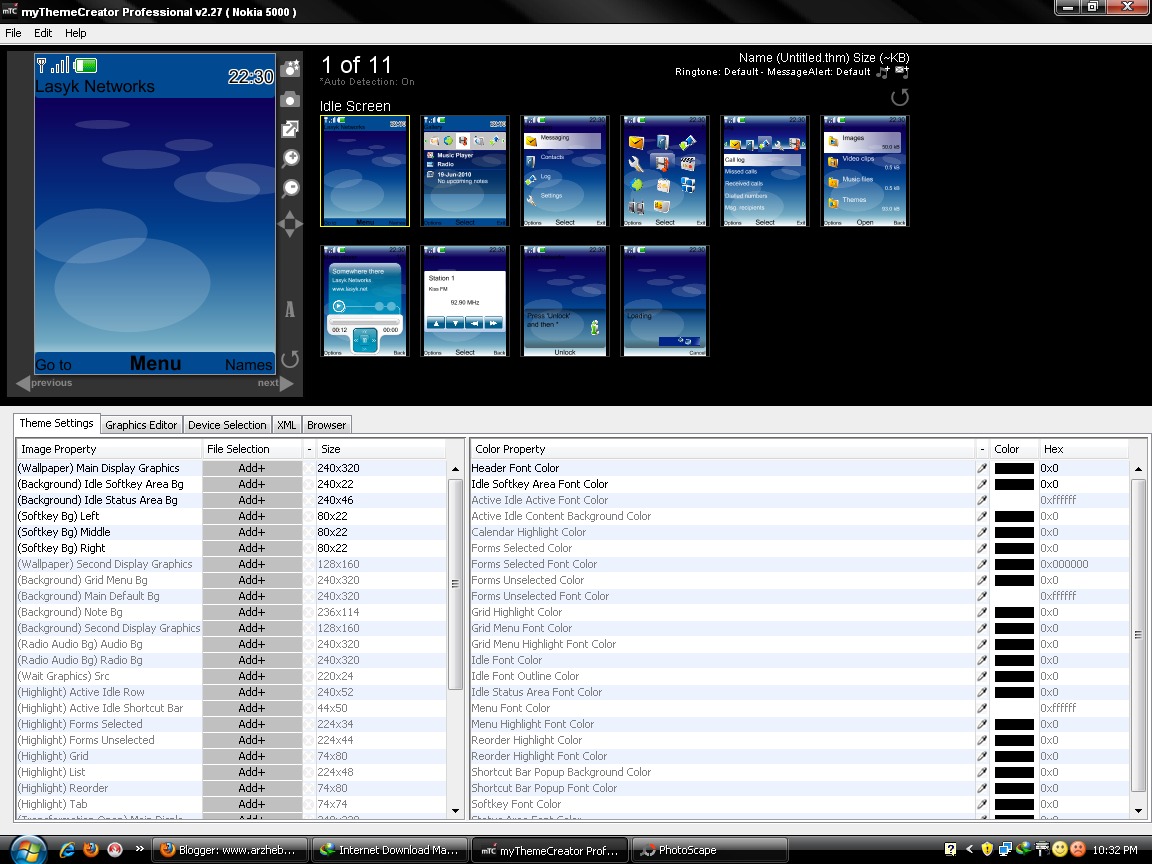Click the letter A font icon
Viewport: 1152px width, 864px height.
click(x=290, y=309)
